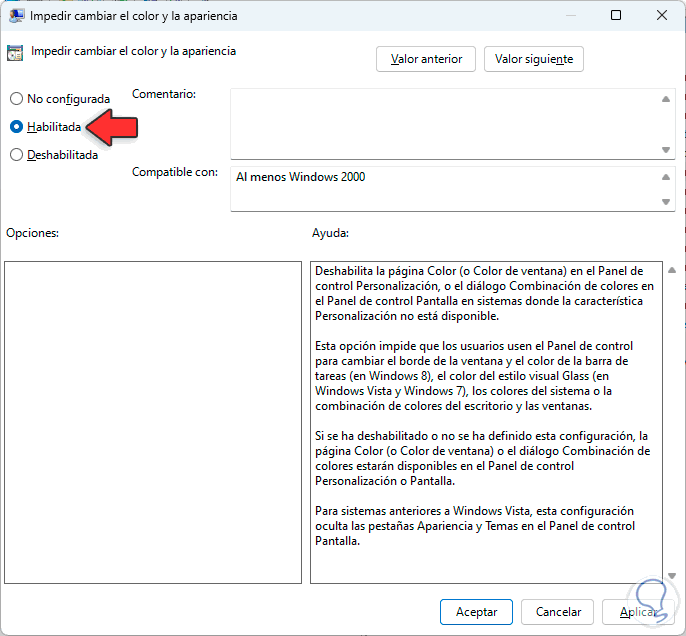The height and width of the screenshot is (636, 686).
Task: Go to "Valor siguiente" policy setting
Action: pos(534,59)
